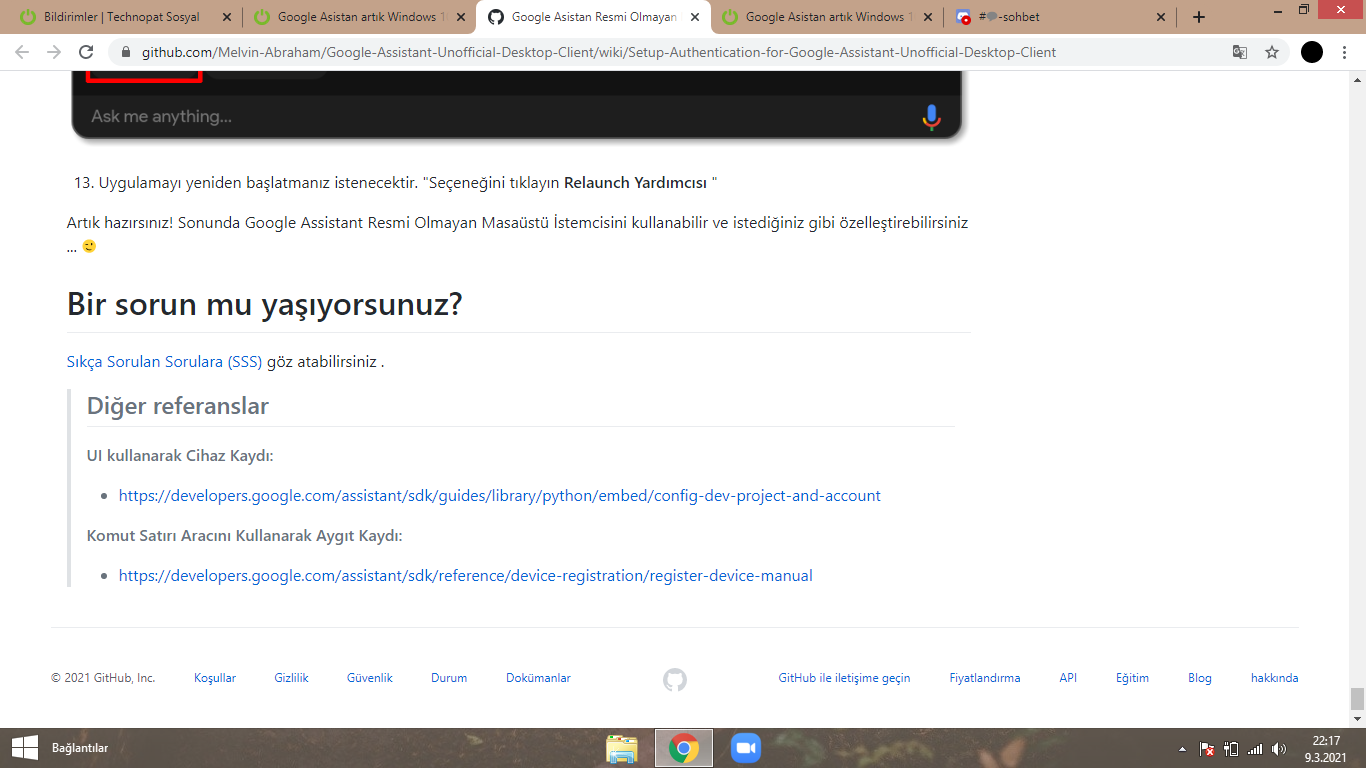Open a new browser tab
Screen dimensions: 1366x768
[x=1199, y=17]
